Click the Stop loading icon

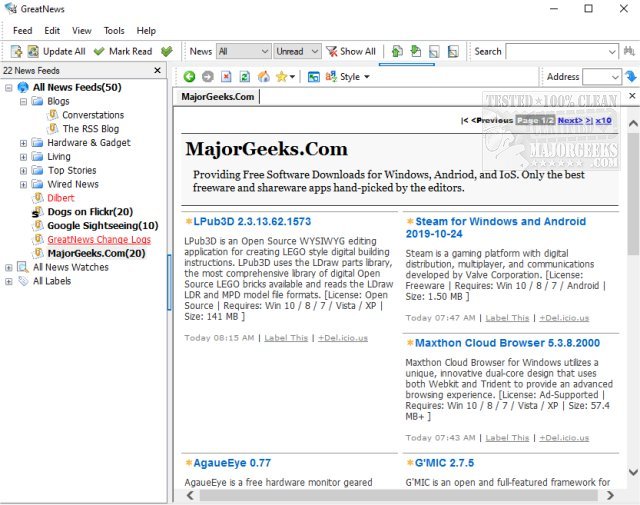226,76
